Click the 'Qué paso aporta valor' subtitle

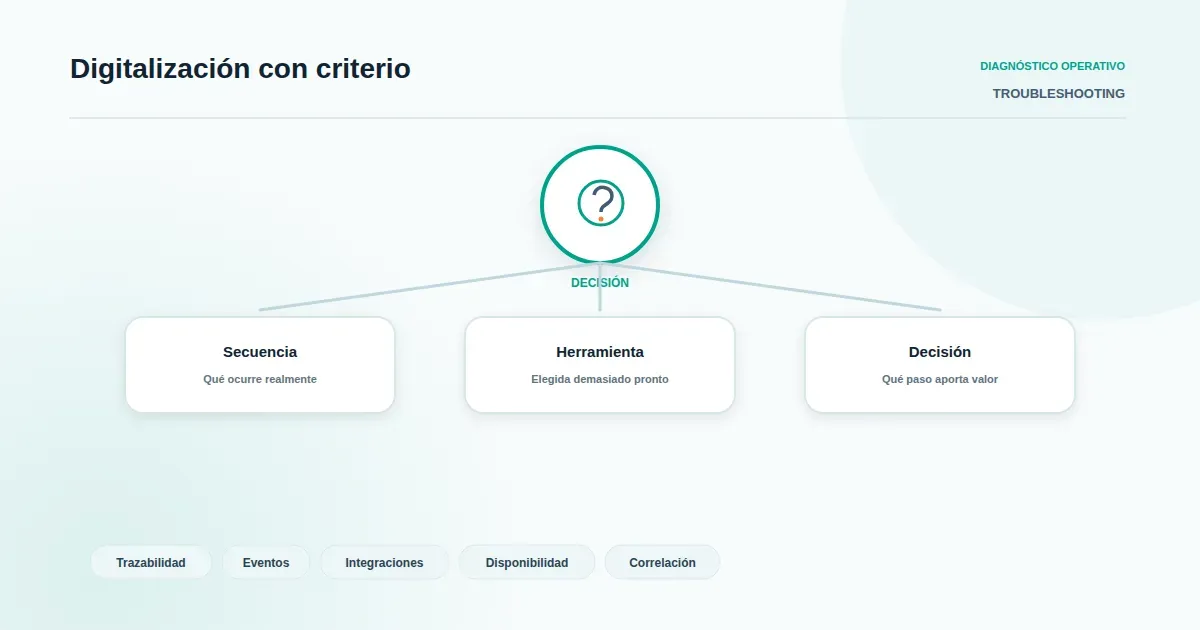point(940,380)
